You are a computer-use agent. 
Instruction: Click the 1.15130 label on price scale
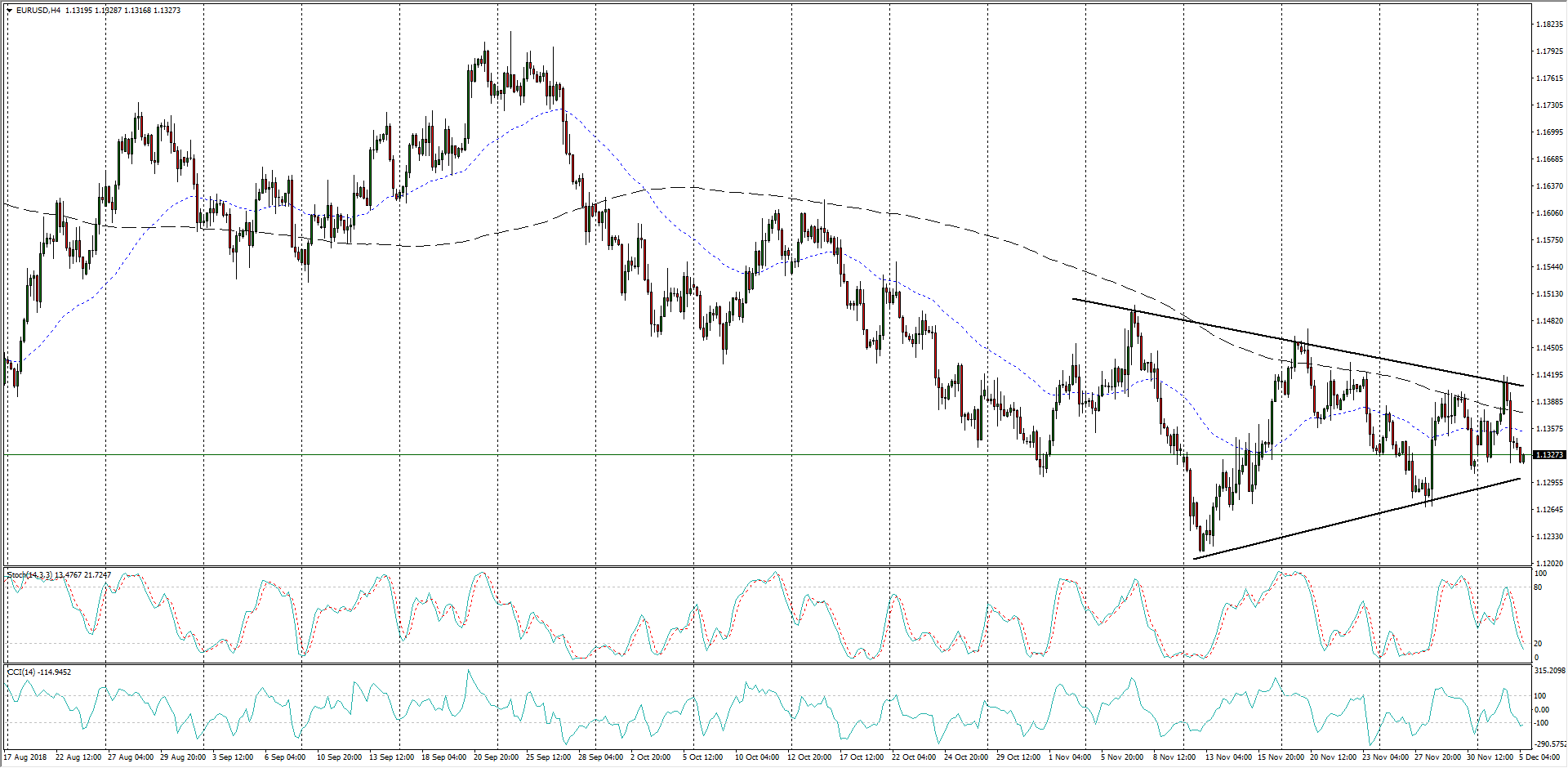click(1549, 294)
